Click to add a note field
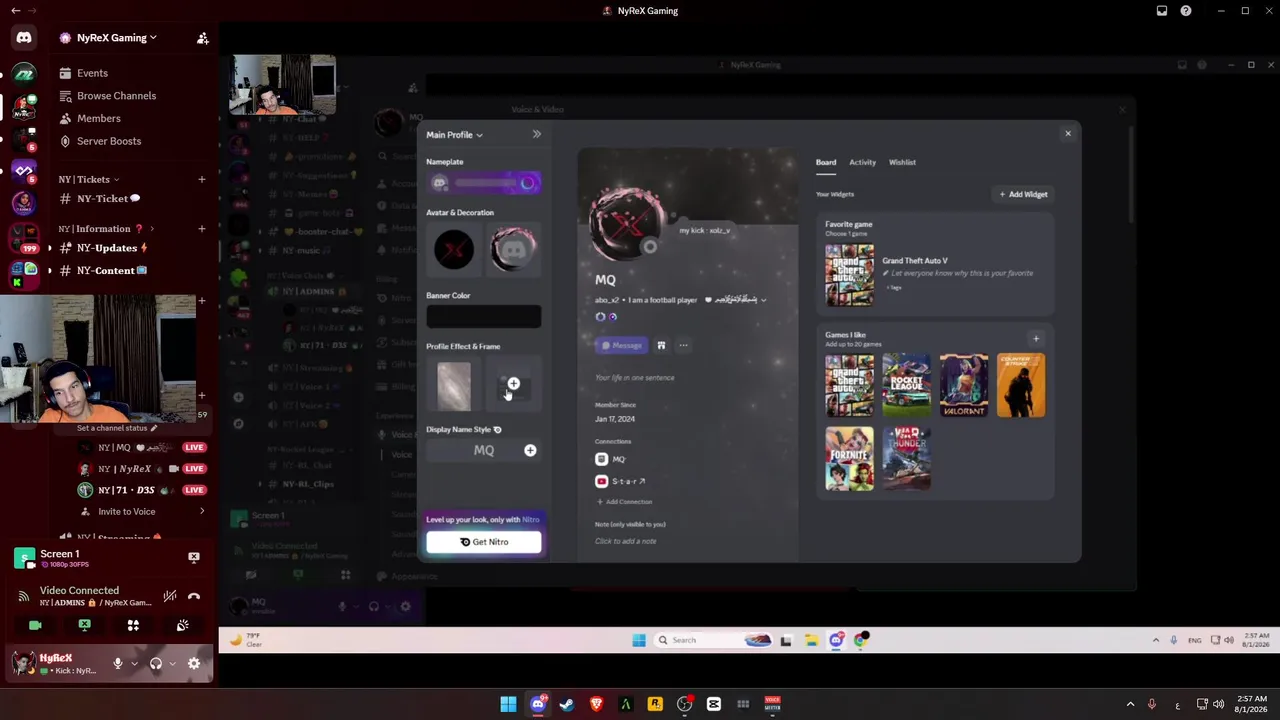The height and width of the screenshot is (720, 1280). click(x=626, y=541)
